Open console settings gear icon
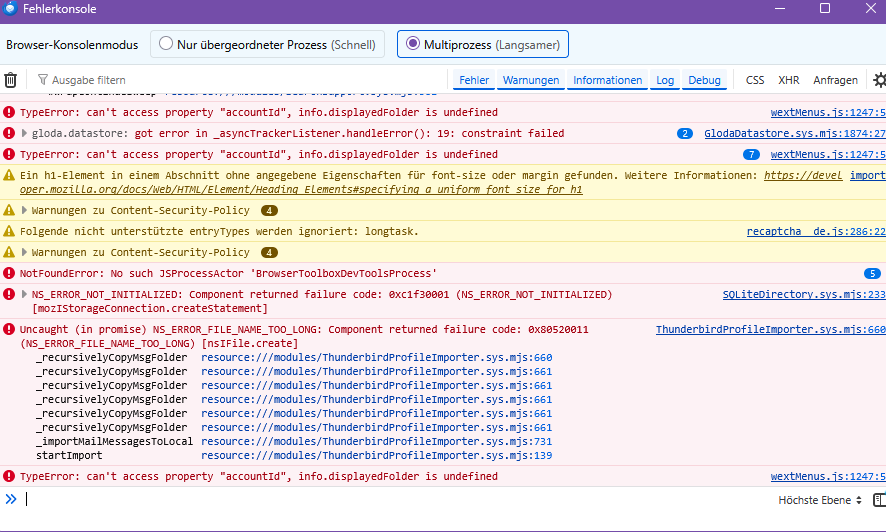Viewport: 886px width, 532px height. (x=879, y=80)
